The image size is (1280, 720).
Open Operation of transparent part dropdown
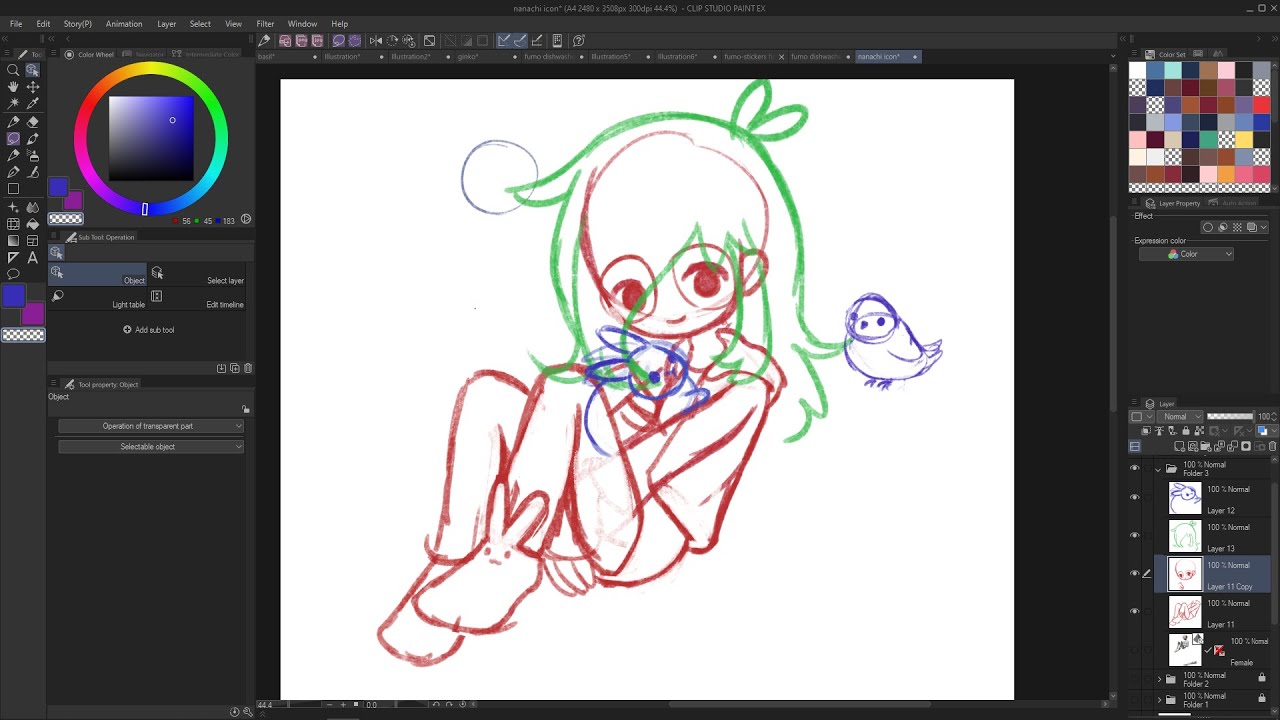151,426
